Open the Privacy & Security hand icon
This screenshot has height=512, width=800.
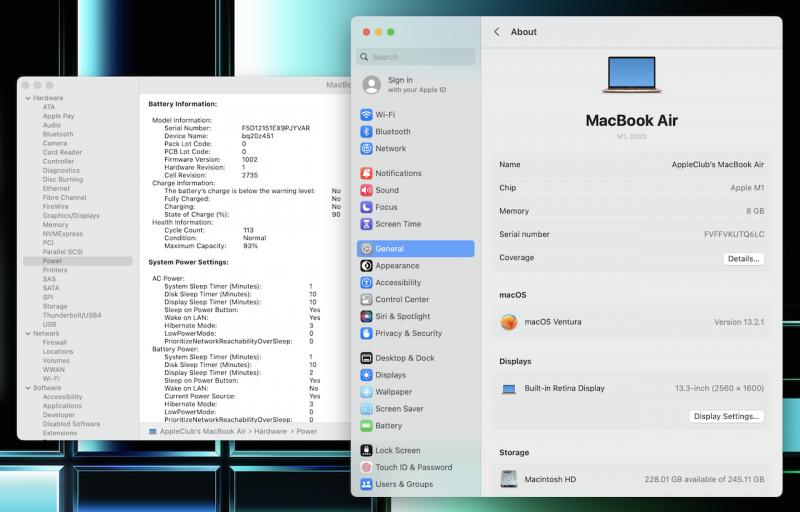coord(366,333)
